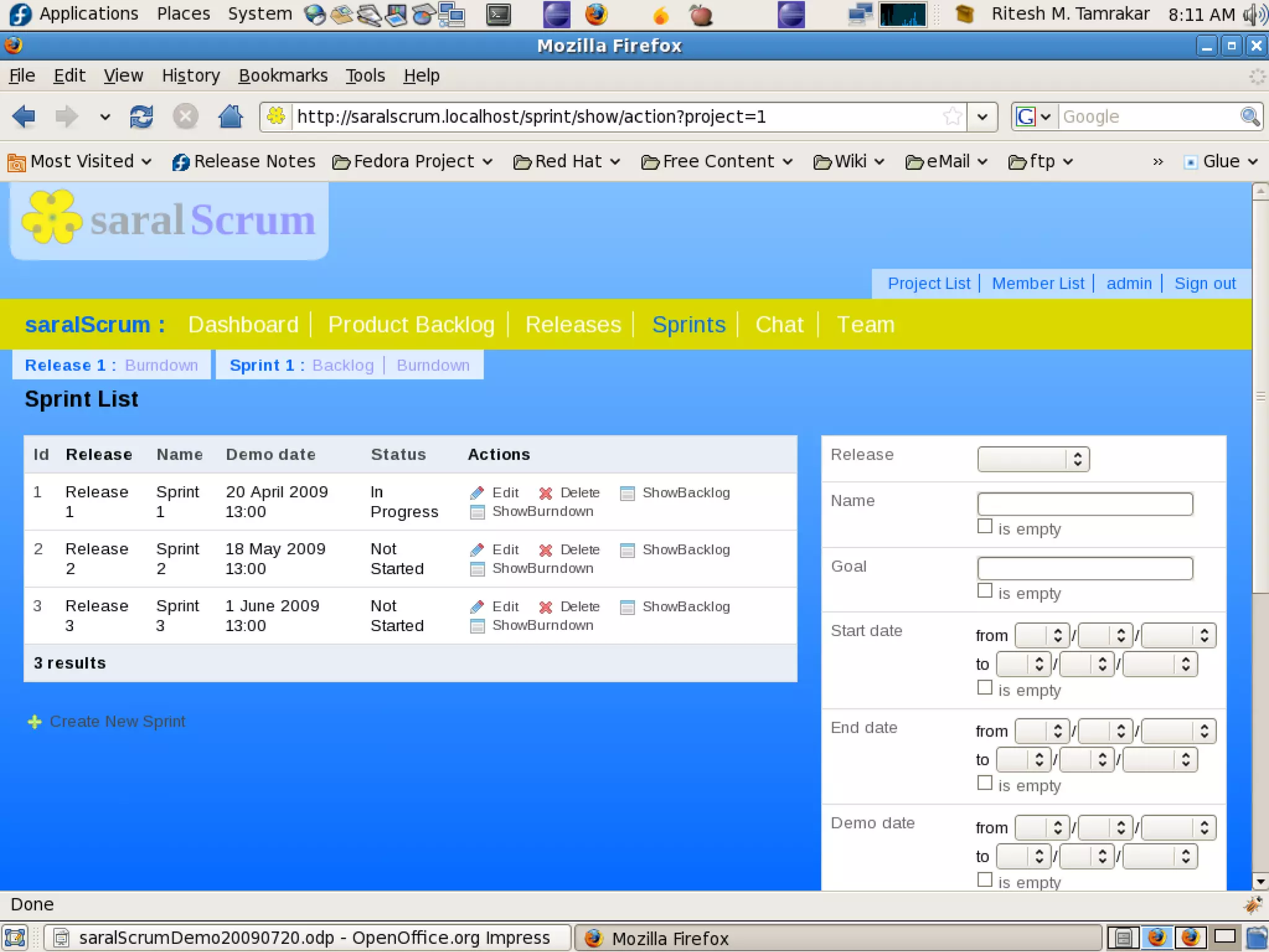Bookmark the page with the star icon

952,116
